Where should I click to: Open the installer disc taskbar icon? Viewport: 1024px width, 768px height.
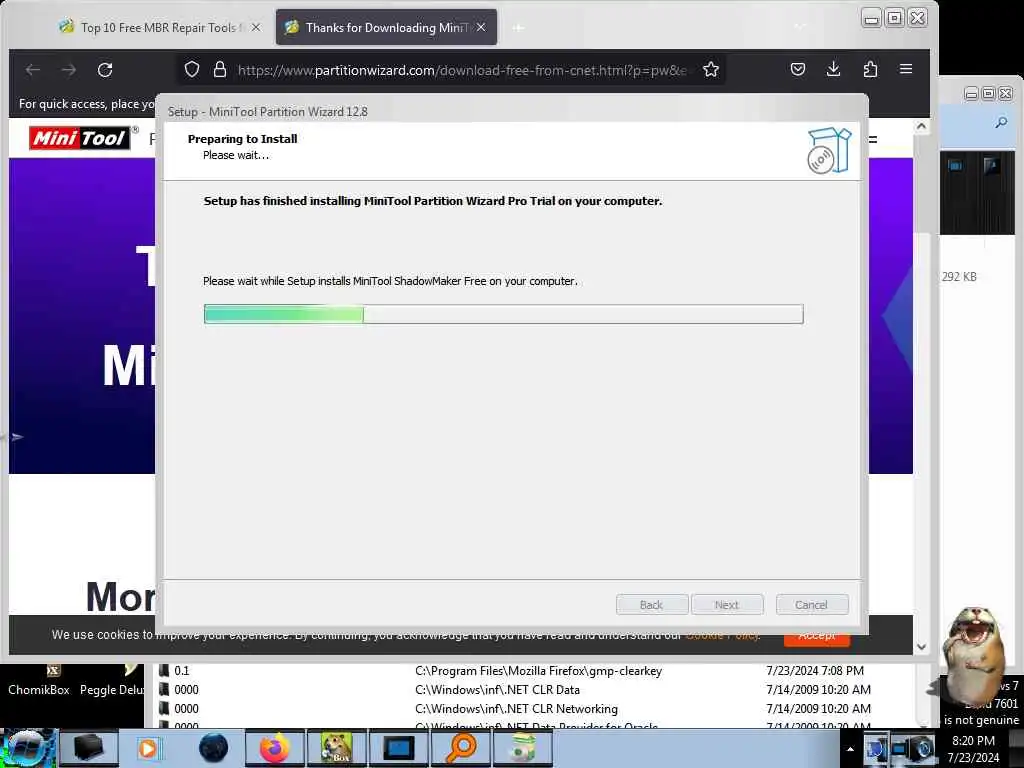point(523,748)
